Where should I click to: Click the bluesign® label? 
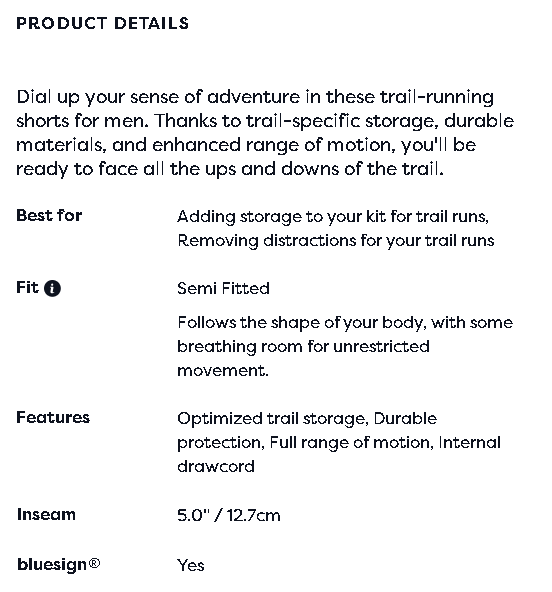pyautogui.click(x=59, y=565)
